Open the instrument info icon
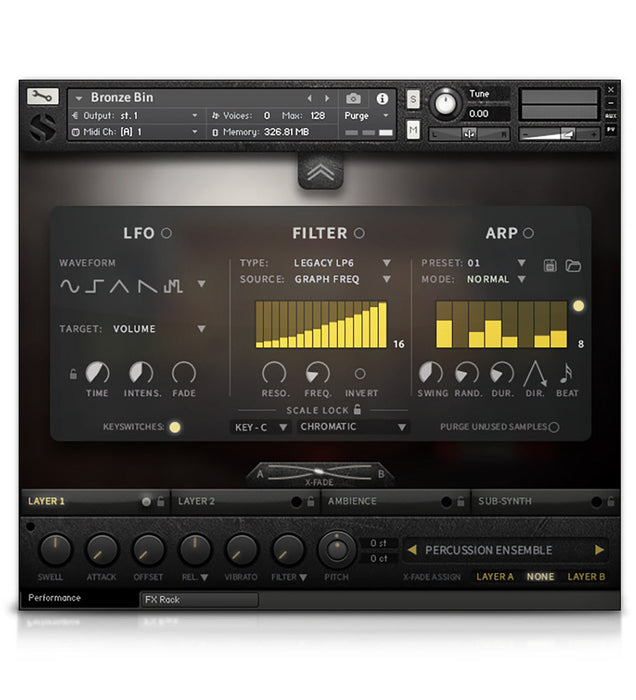 381,99
